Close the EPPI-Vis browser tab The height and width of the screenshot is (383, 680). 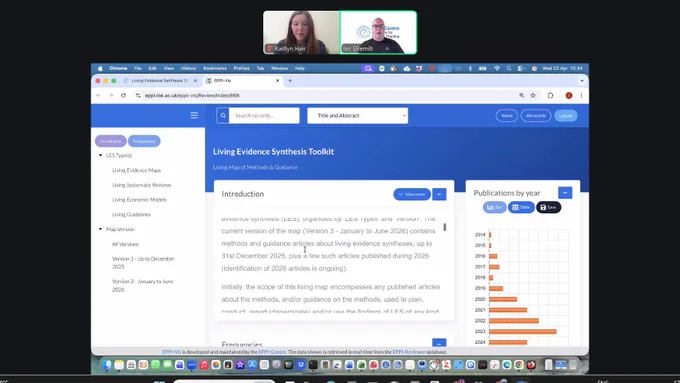click(278, 81)
